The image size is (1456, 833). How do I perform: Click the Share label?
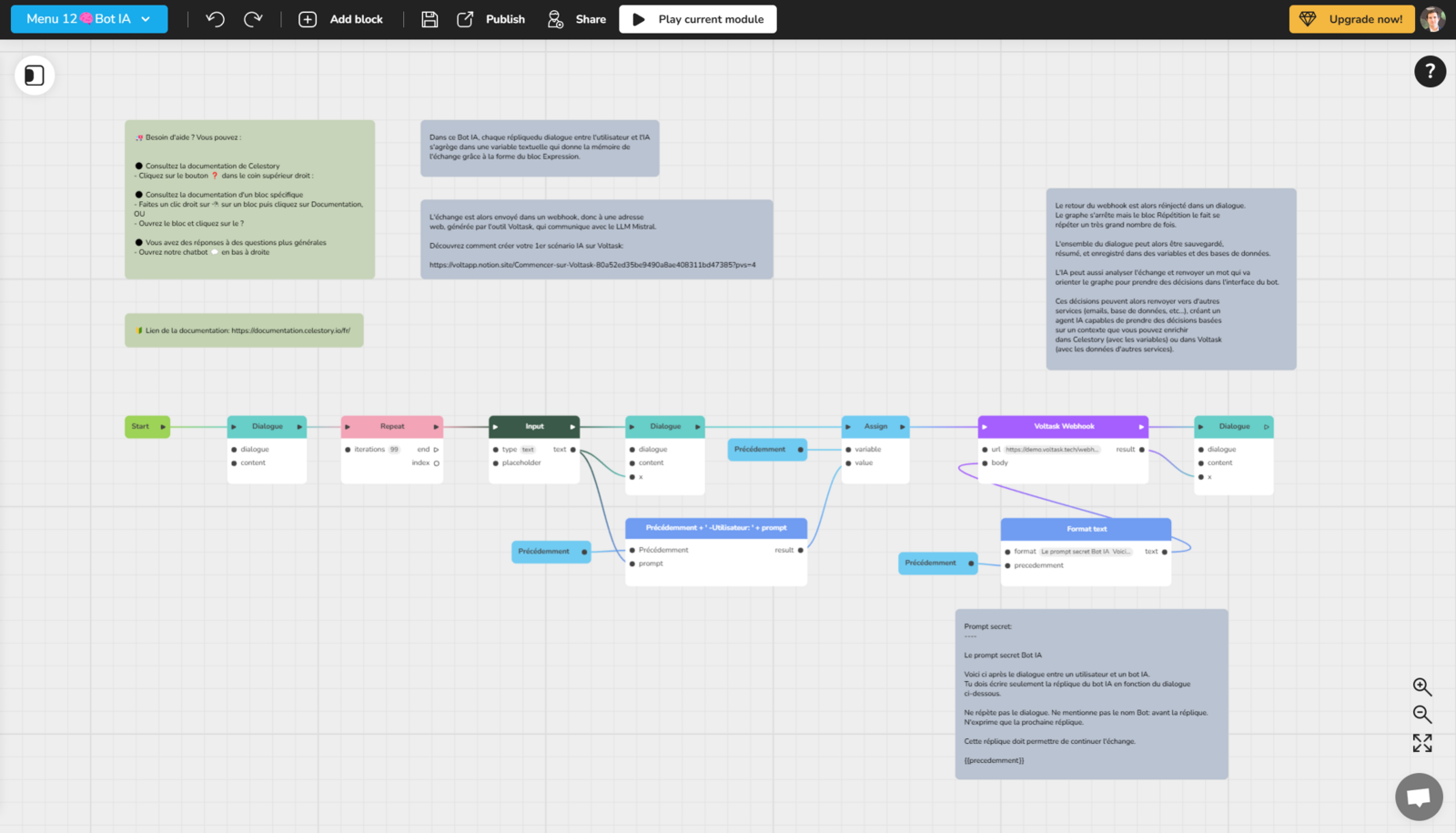(591, 19)
